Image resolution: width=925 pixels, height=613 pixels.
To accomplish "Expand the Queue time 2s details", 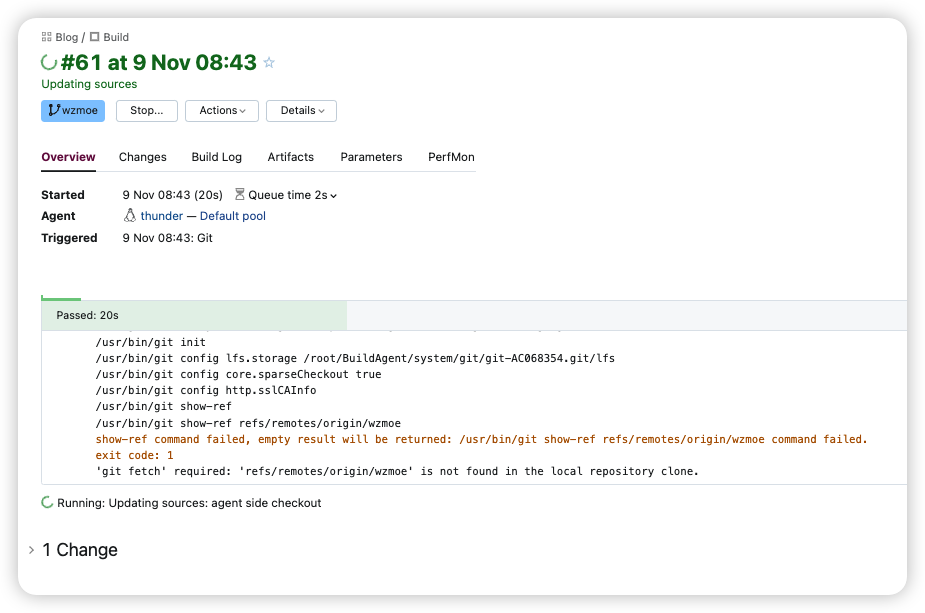I will point(292,195).
